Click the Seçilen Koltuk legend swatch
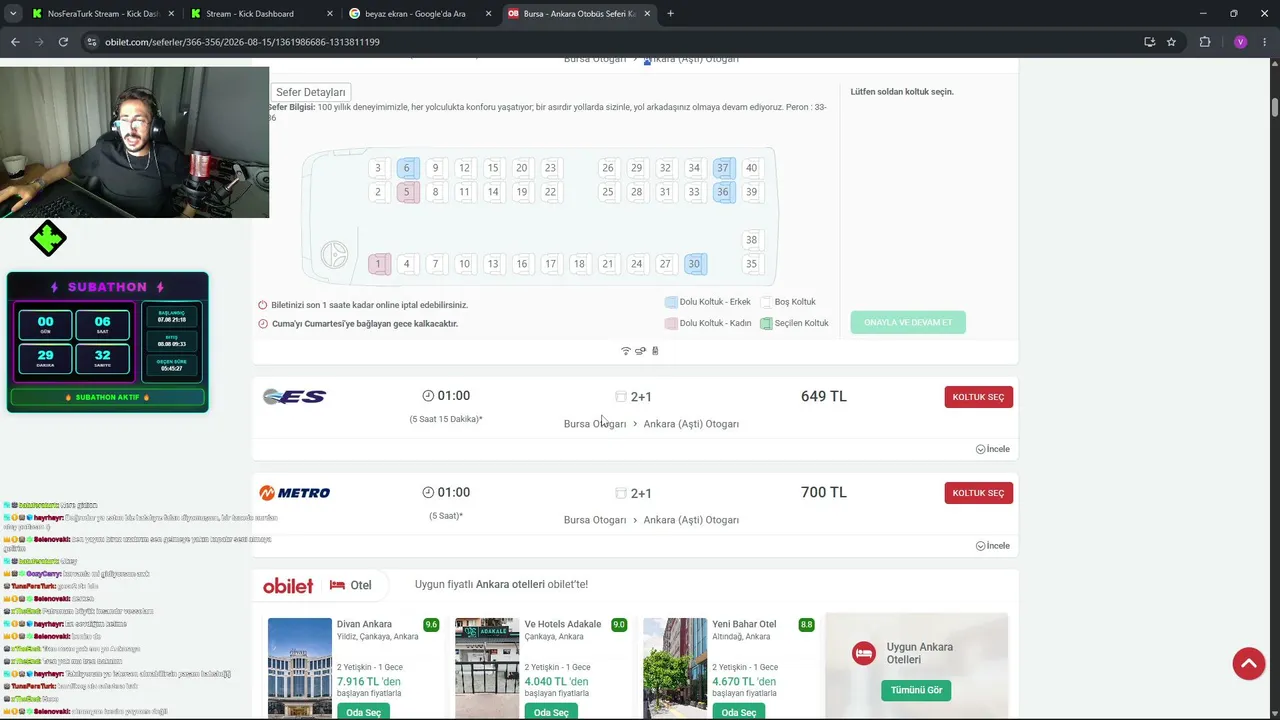 (x=766, y=323)
